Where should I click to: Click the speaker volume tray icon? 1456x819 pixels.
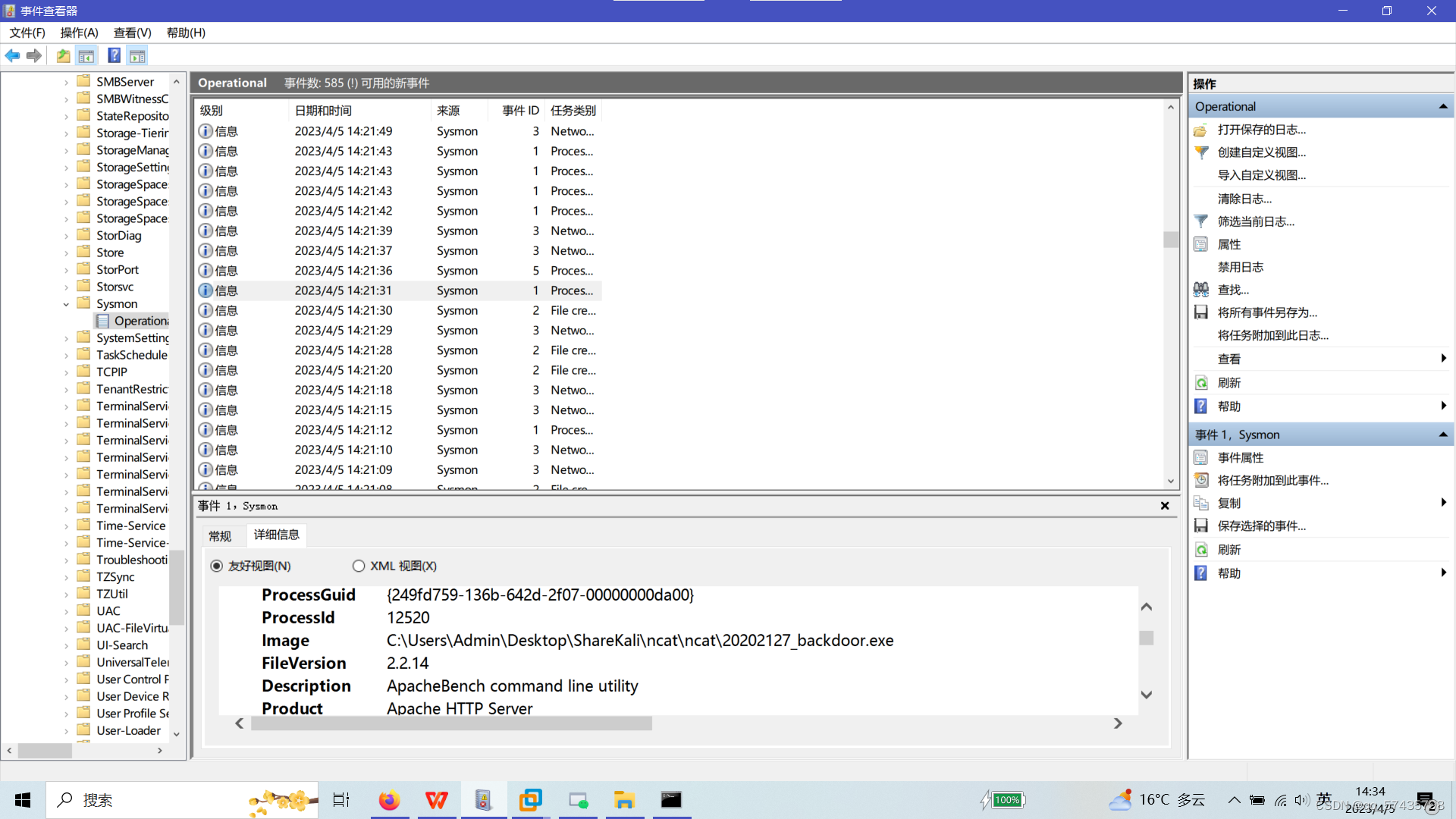(x=1302, y=800)
